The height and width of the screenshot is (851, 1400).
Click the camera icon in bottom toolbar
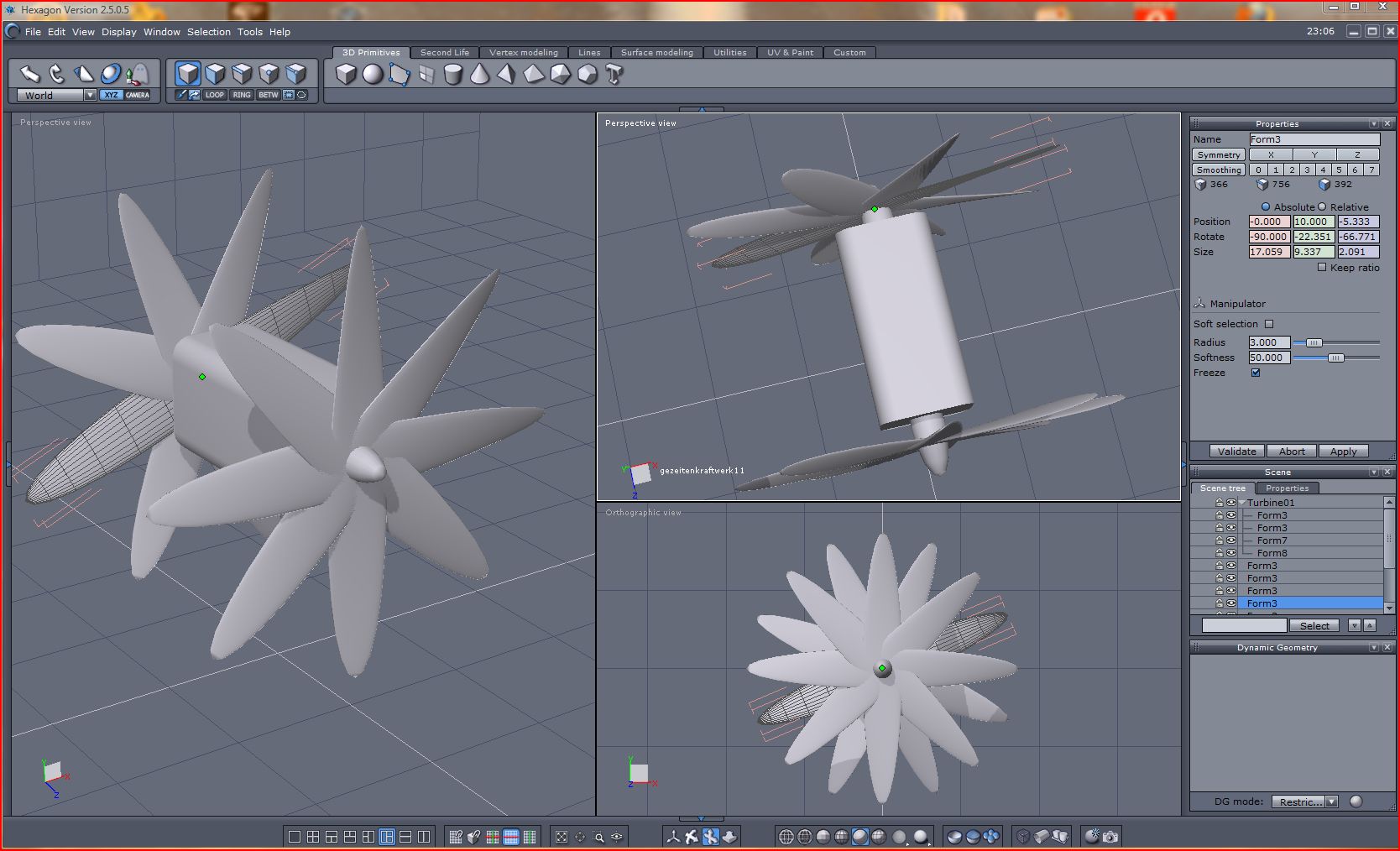coord(1110,837)
